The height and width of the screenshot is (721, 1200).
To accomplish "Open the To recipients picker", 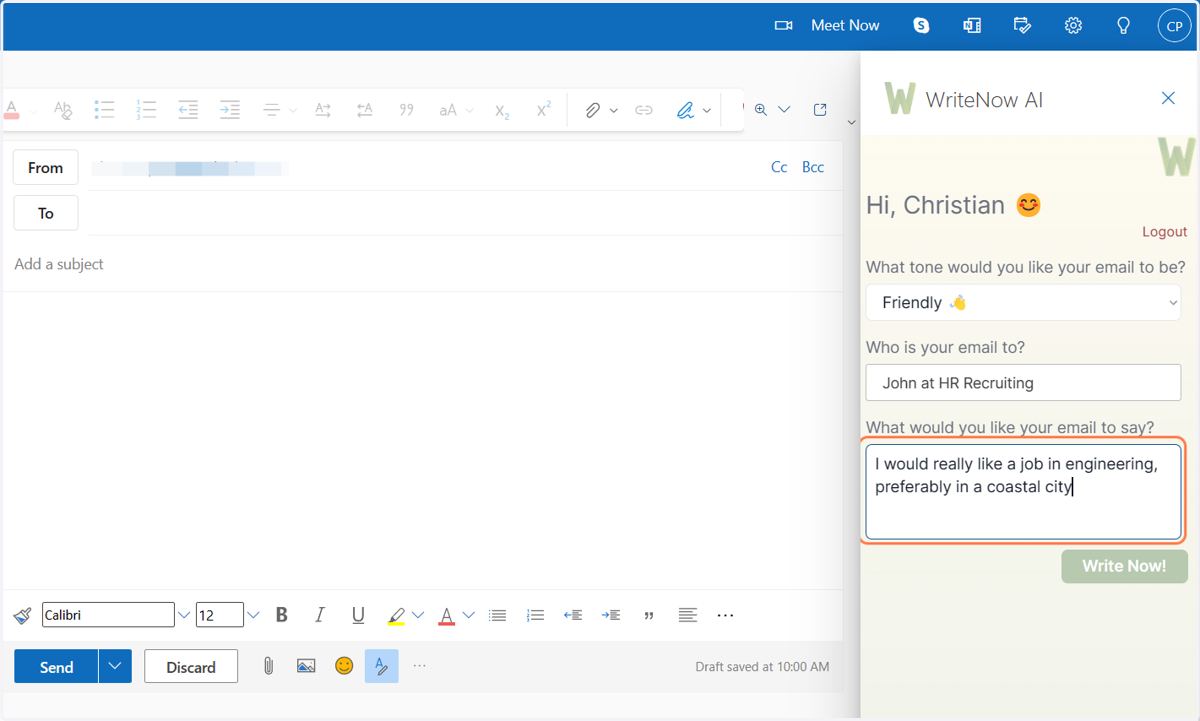I will point(45,213).
